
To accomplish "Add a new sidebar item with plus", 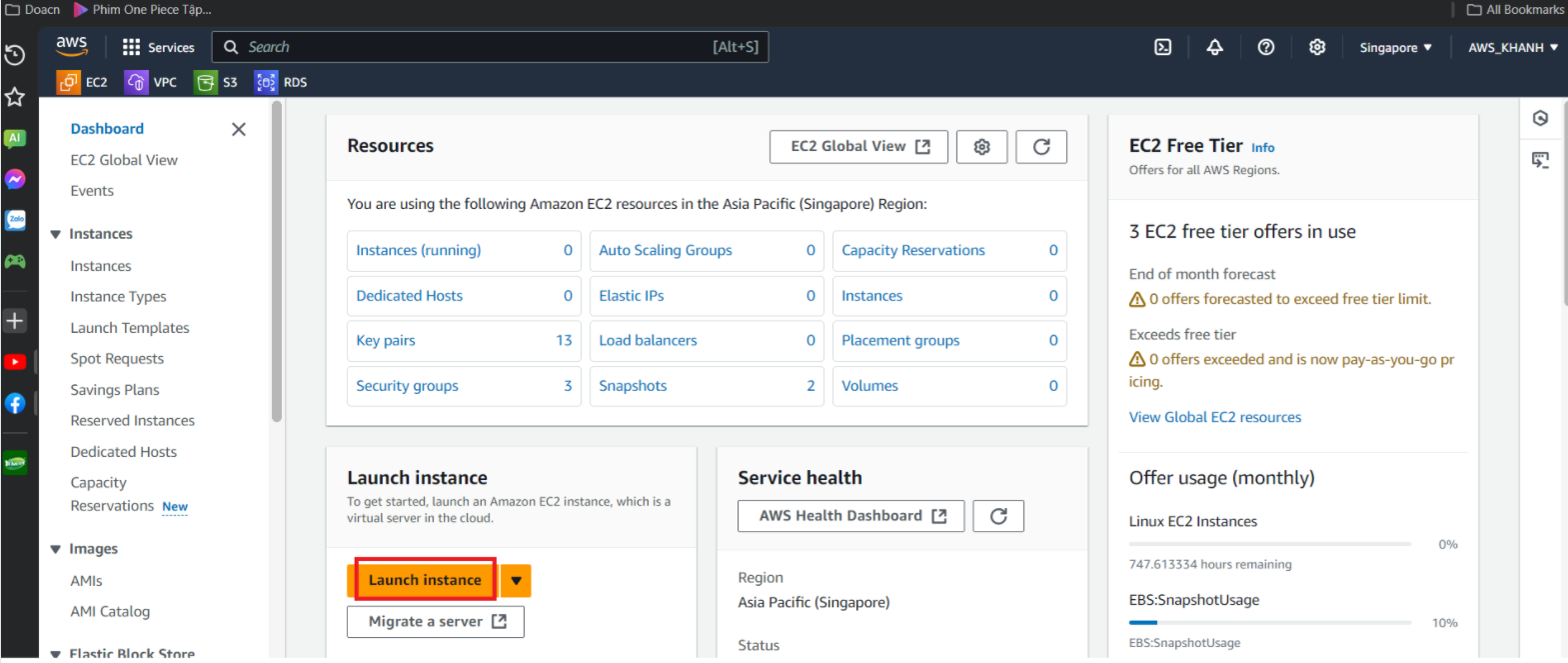I will pyautogui.click(x=15, y=321).
